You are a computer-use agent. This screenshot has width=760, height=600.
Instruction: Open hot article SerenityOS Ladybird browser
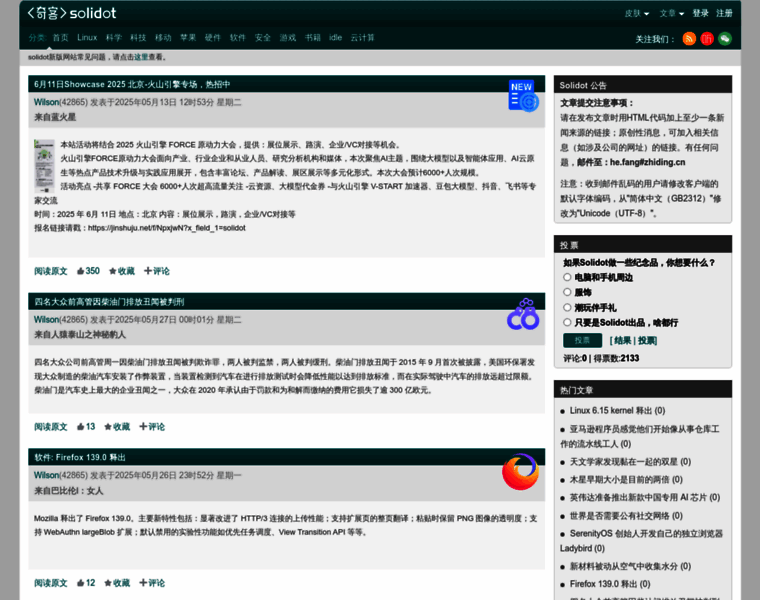tap(641, 541)
